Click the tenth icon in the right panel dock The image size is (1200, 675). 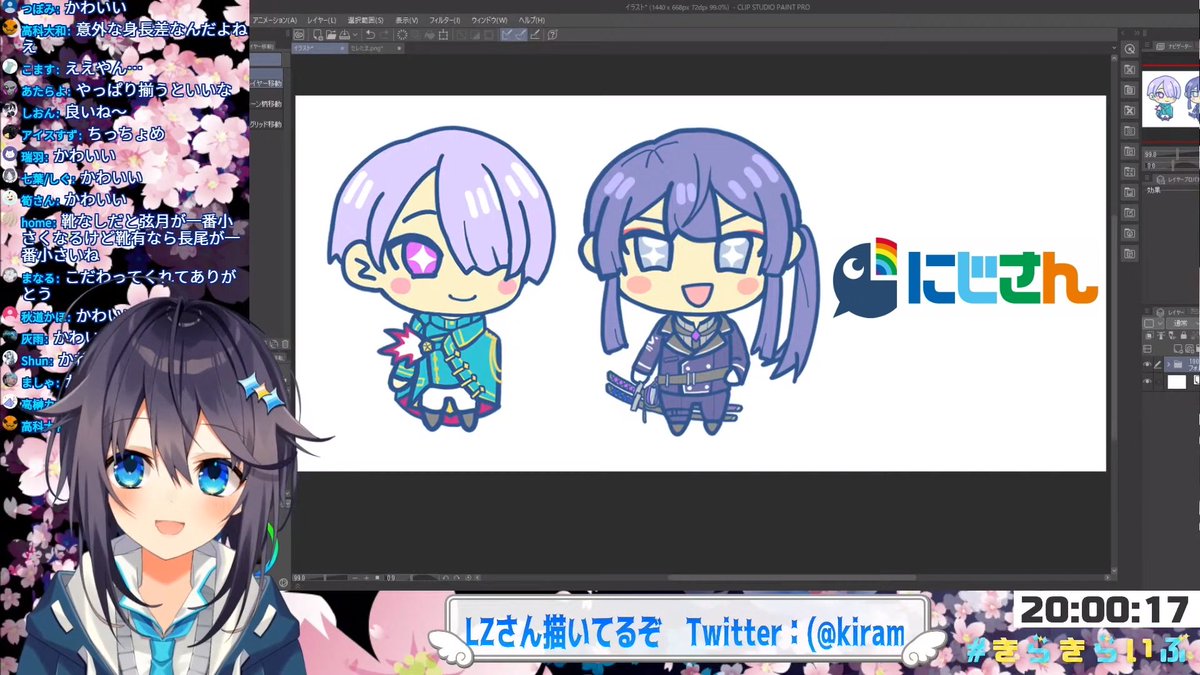pyautogui.click(x=1130, y=233)
